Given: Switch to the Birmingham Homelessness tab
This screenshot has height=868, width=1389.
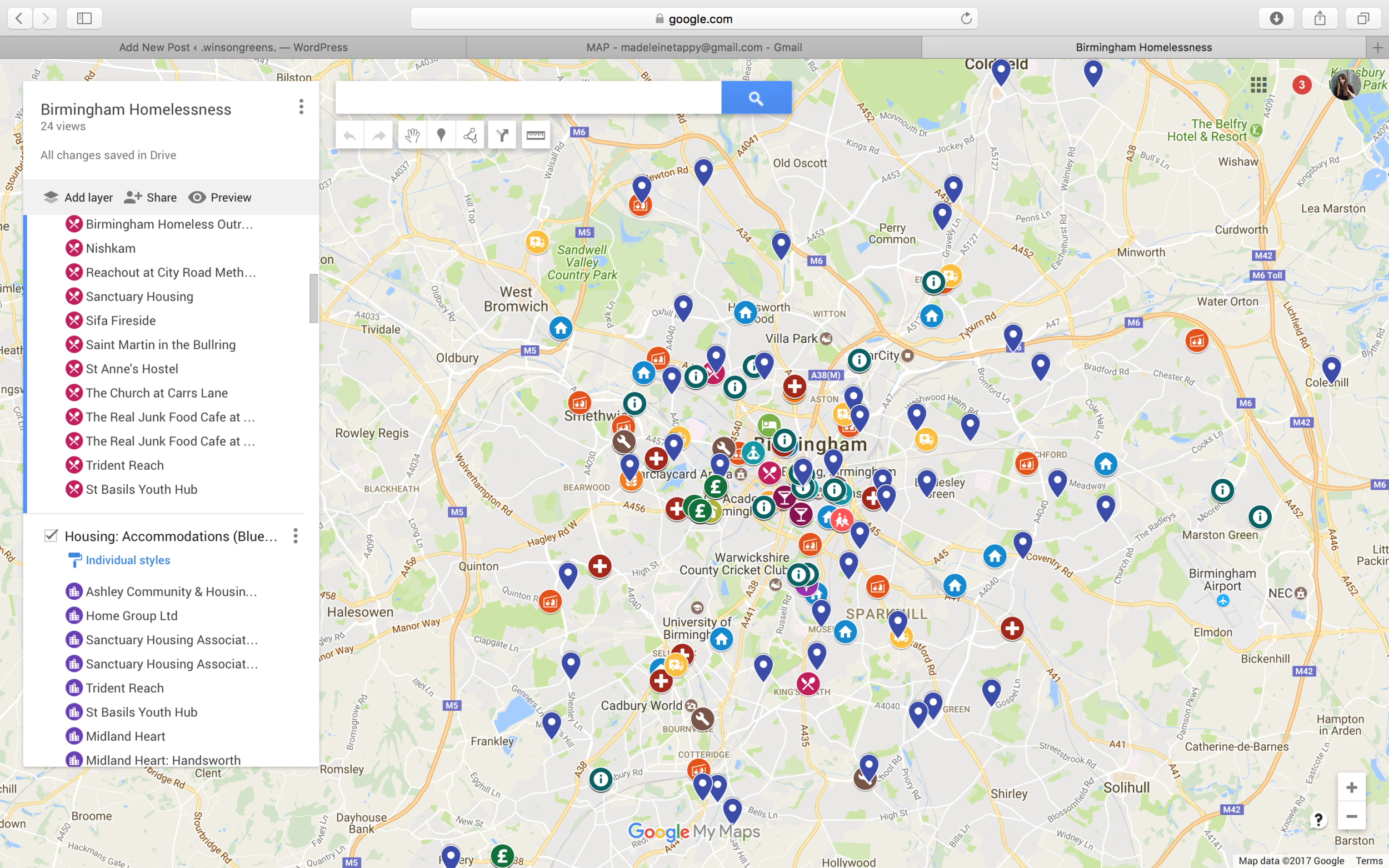Looking at the screenshot, I should coord(1143,48).
